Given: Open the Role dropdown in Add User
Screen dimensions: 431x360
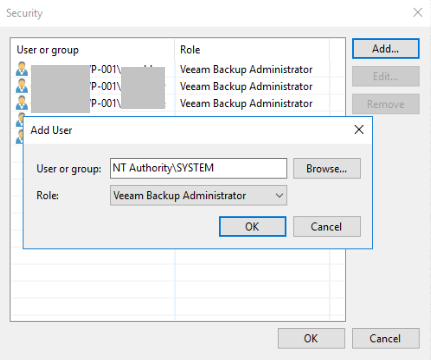Looking at the screenshot, I should pyautogui.click(x=198, y=195).
